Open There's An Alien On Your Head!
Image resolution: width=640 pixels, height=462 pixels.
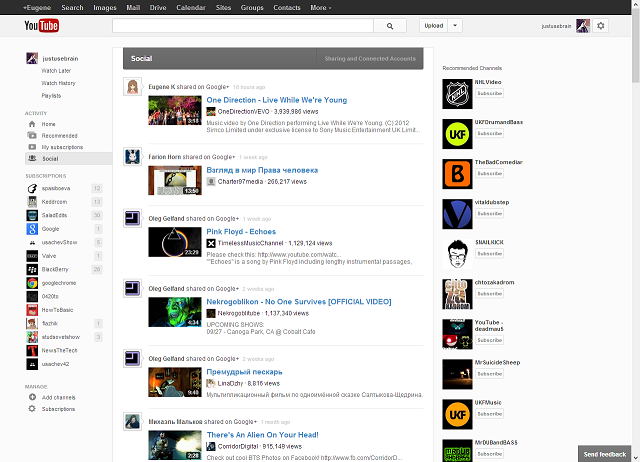point(262,435)
